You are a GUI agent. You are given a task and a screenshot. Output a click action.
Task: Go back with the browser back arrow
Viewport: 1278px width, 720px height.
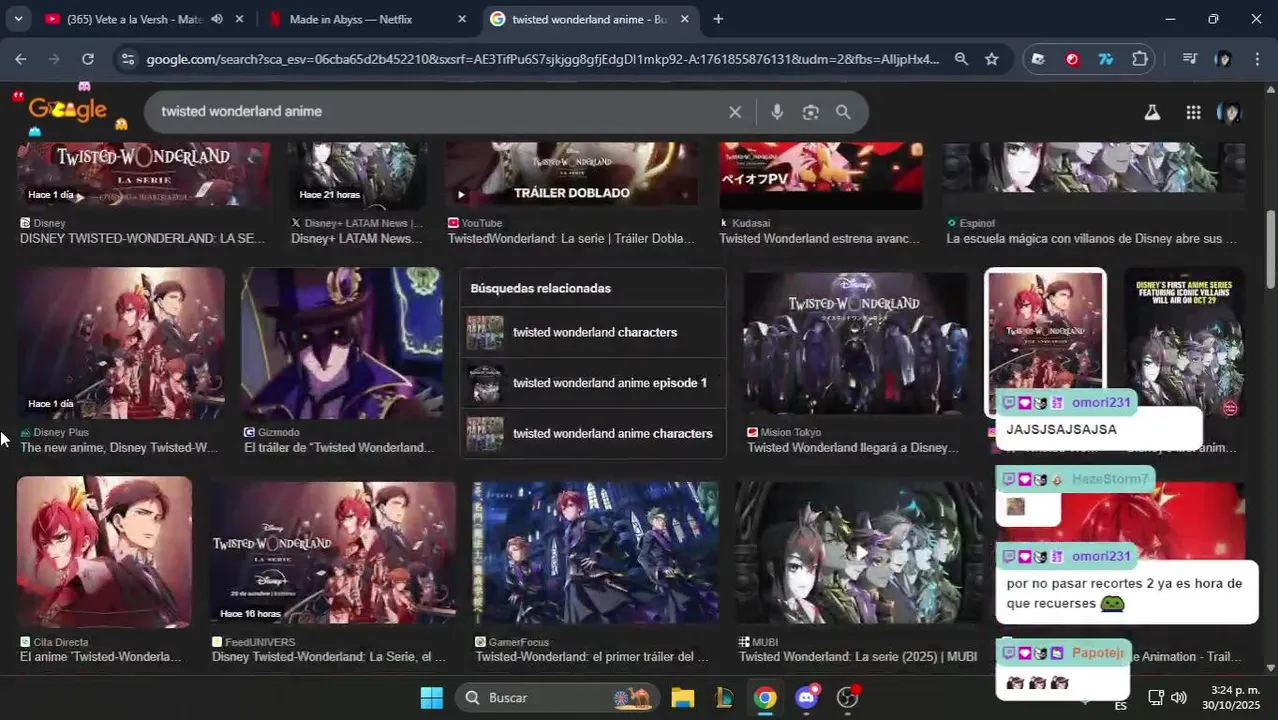(x=20, y=59)
